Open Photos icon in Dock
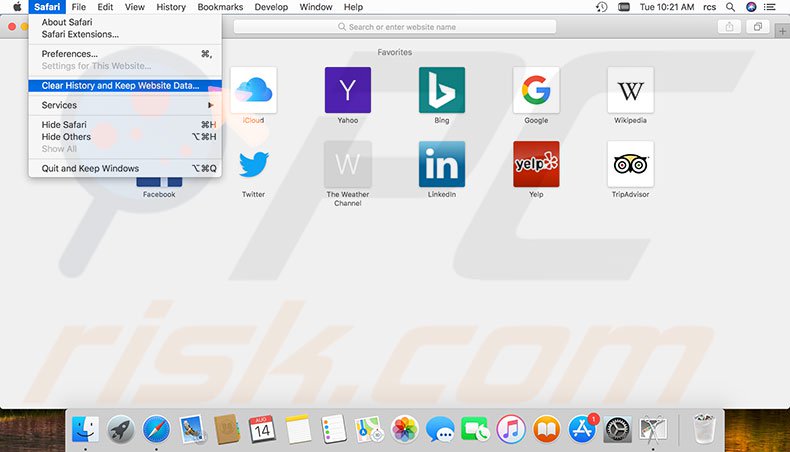 (405, 429)
